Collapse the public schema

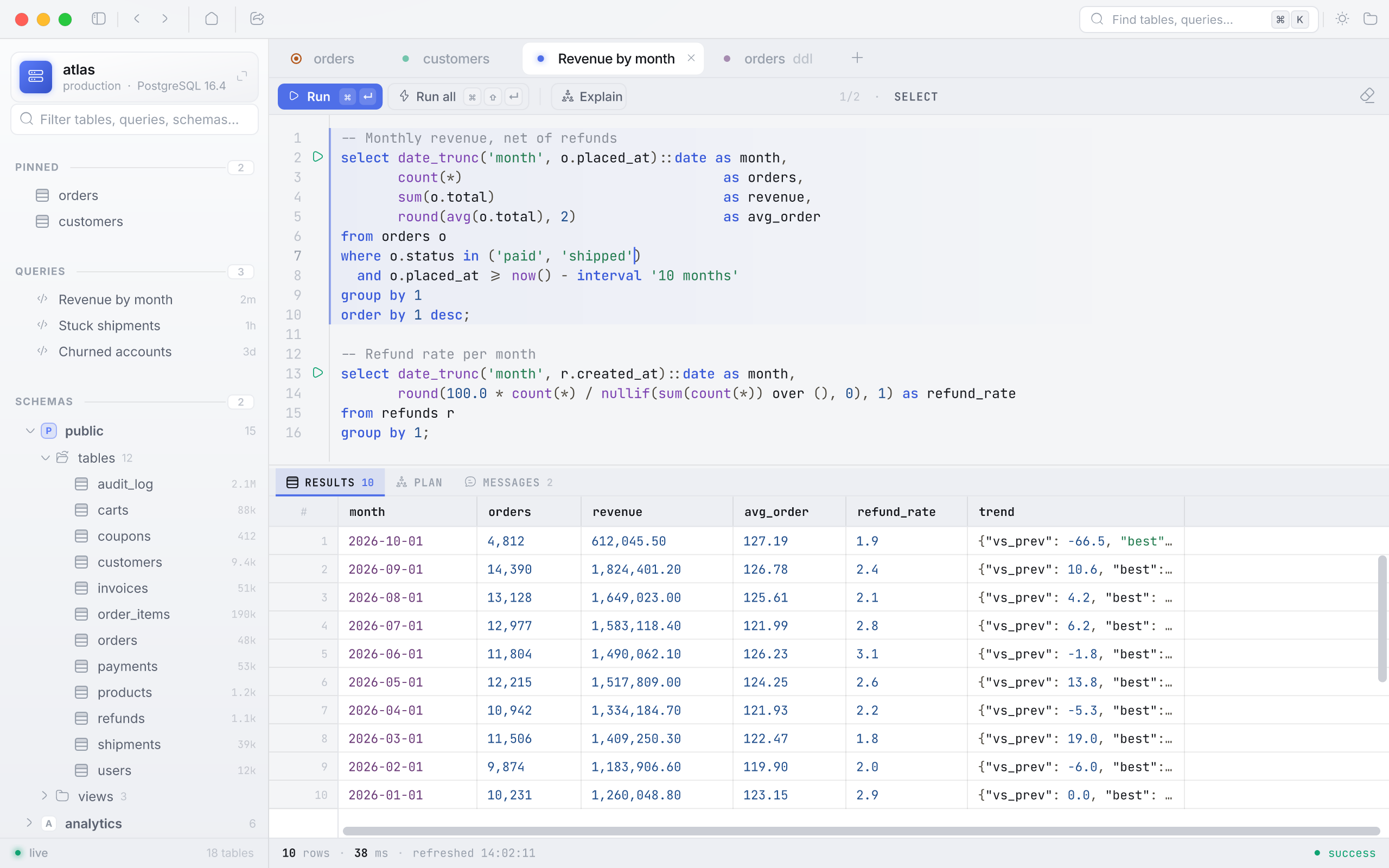click(30, 431)
